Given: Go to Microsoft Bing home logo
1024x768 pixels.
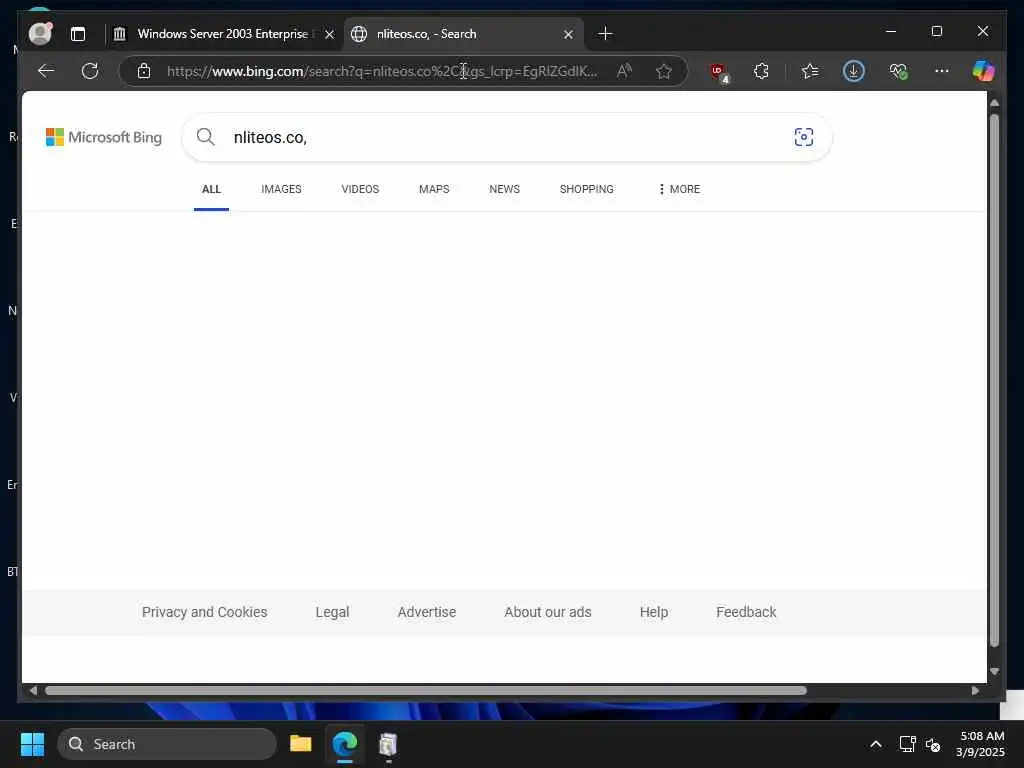Looking at the screenshot, I should click(104, 137).
